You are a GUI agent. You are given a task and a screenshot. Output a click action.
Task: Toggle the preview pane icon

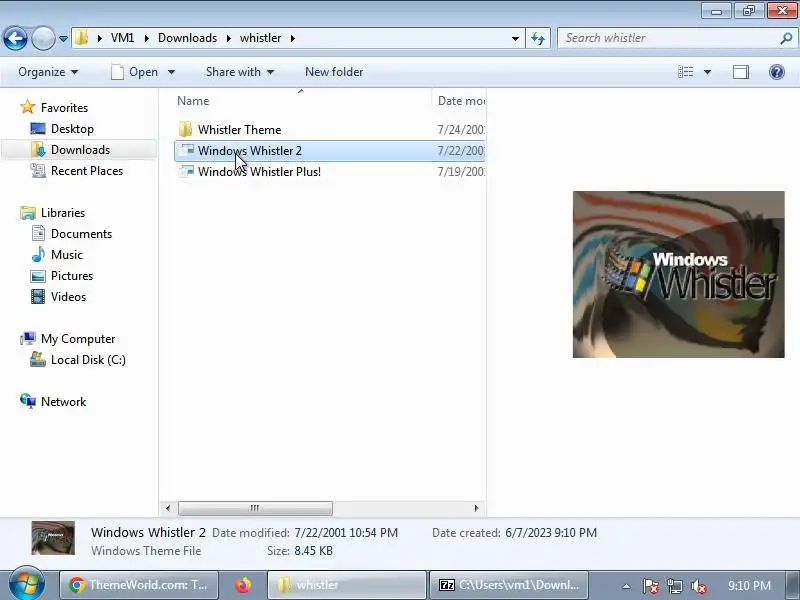741,72
